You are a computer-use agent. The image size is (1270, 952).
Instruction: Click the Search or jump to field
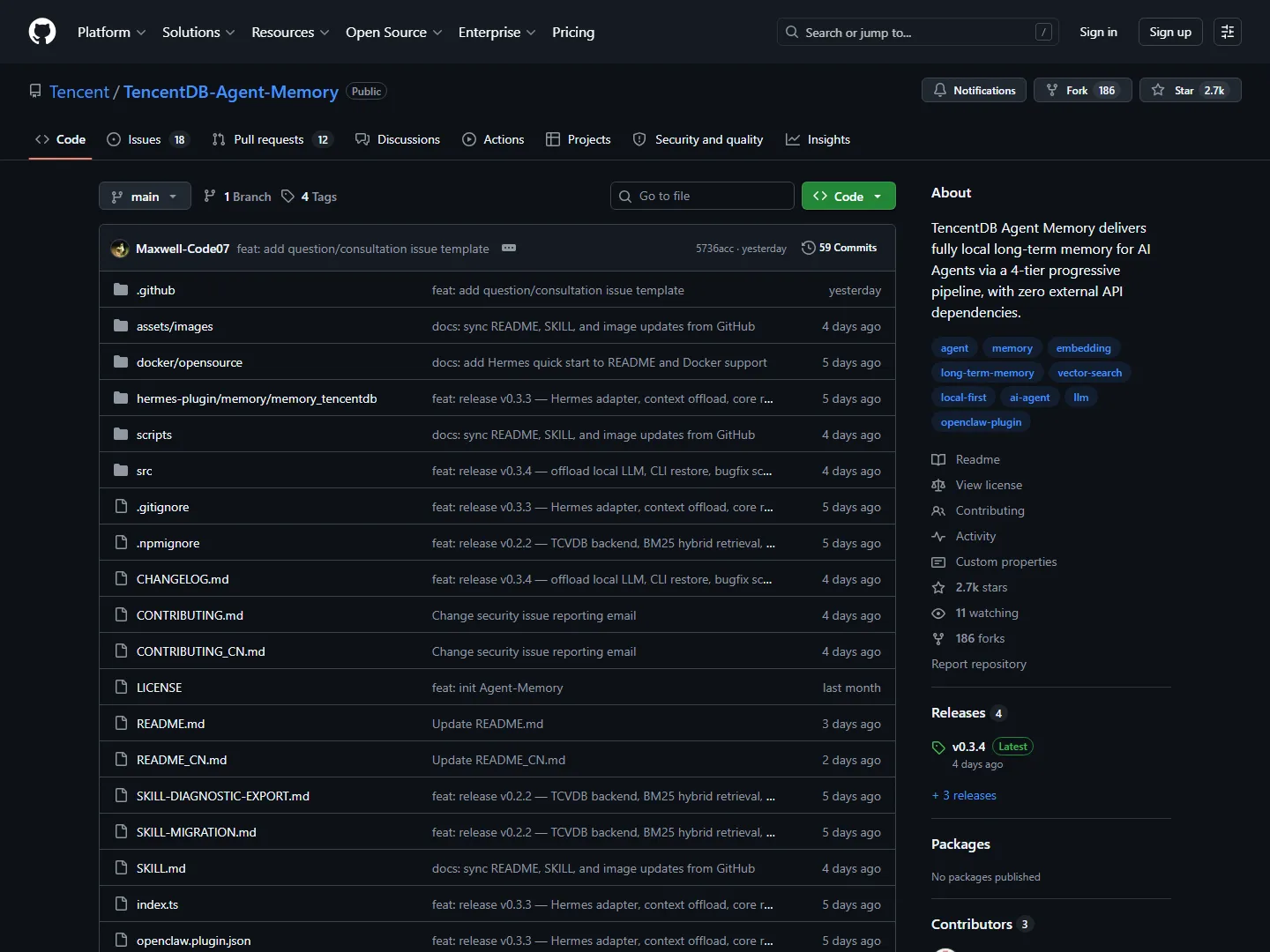click(x=917, y=32)
